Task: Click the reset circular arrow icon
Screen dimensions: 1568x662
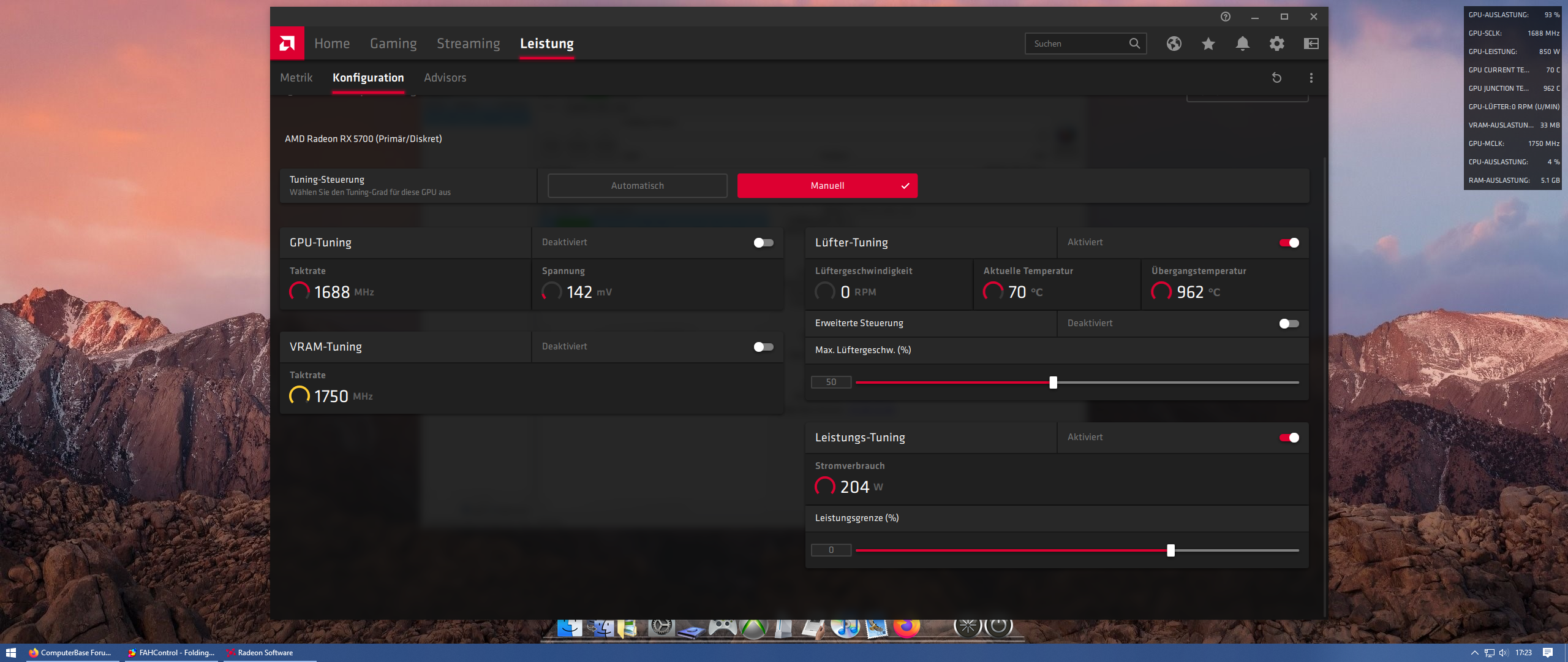Action: pyautogui.click(x=1276, y=78)
